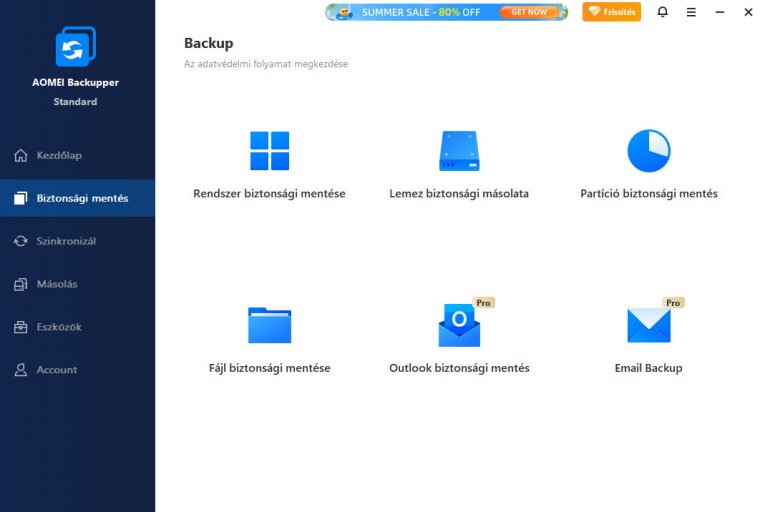Click the SUMMER SALE 80% OFF banner text
Viewport: 760px width, 512px height.
click(x=421, y=13)
